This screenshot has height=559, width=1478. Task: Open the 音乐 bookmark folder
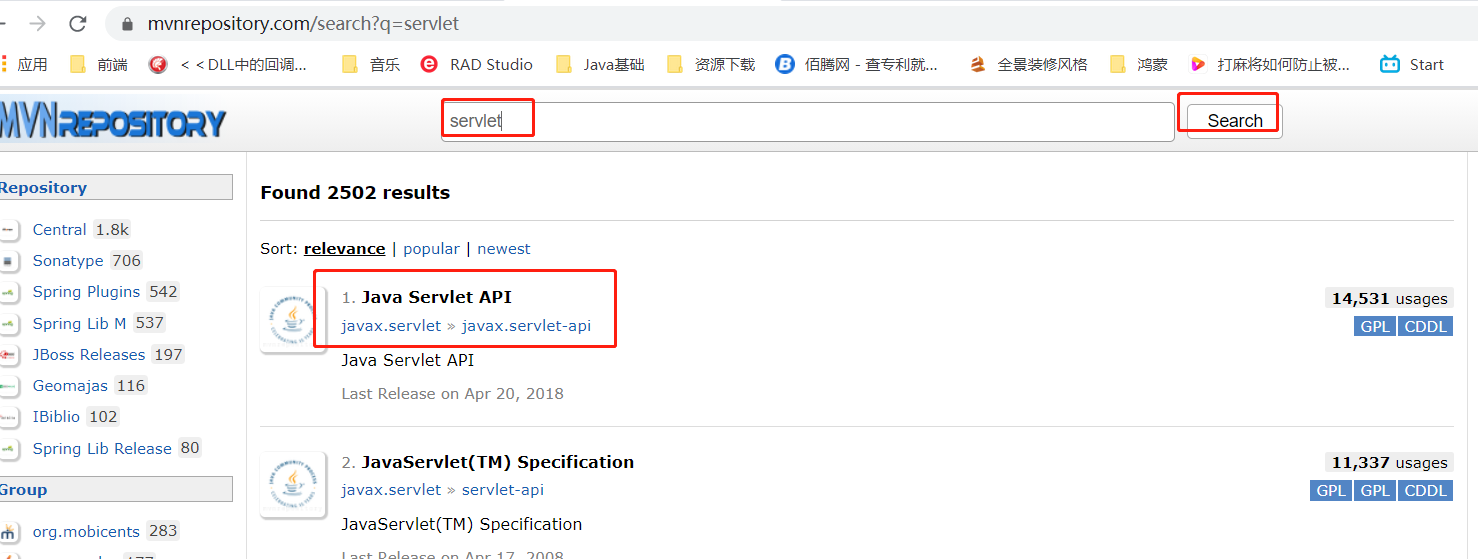(x=371, y=64)
